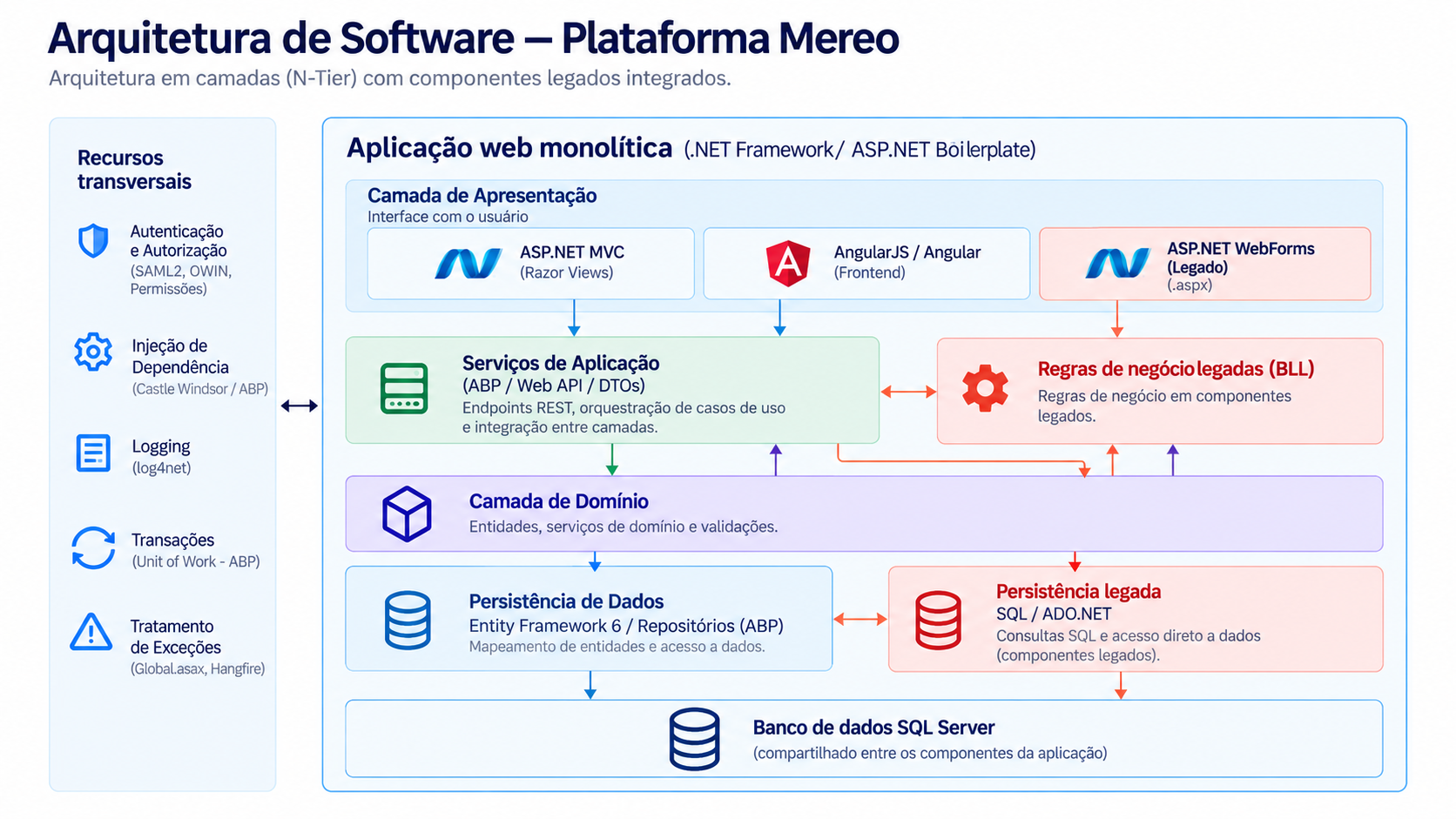Viewport: 1456px width, 819px height.
Task: Click the '(SAML2, OWIN, Permissões)' text
Action: point(181,279)
